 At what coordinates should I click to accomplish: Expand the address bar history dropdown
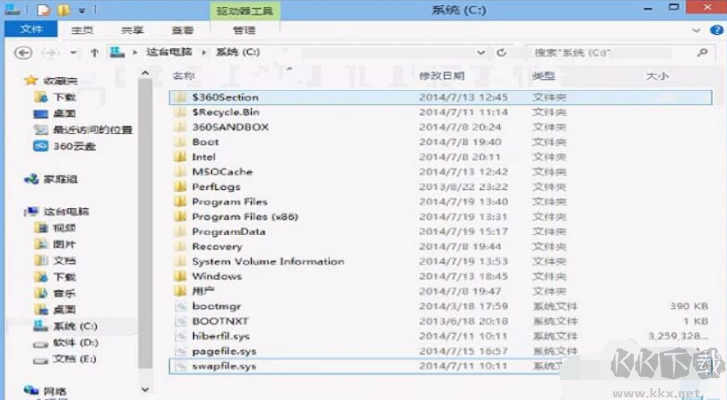tap(481, 53)
